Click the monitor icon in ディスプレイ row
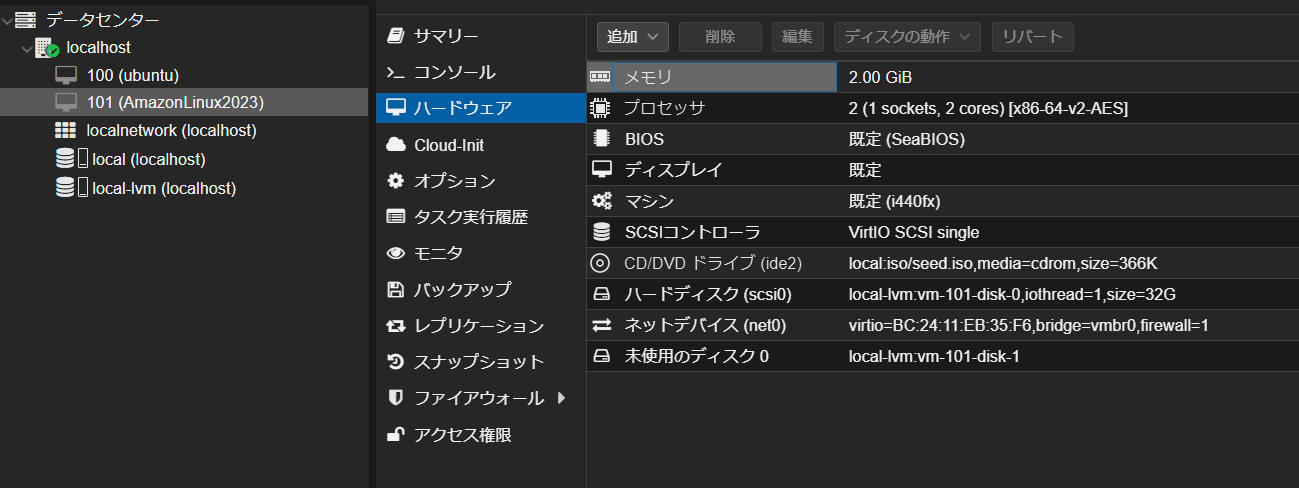This screenshot has width=1299, height=488. coord(601,170)
